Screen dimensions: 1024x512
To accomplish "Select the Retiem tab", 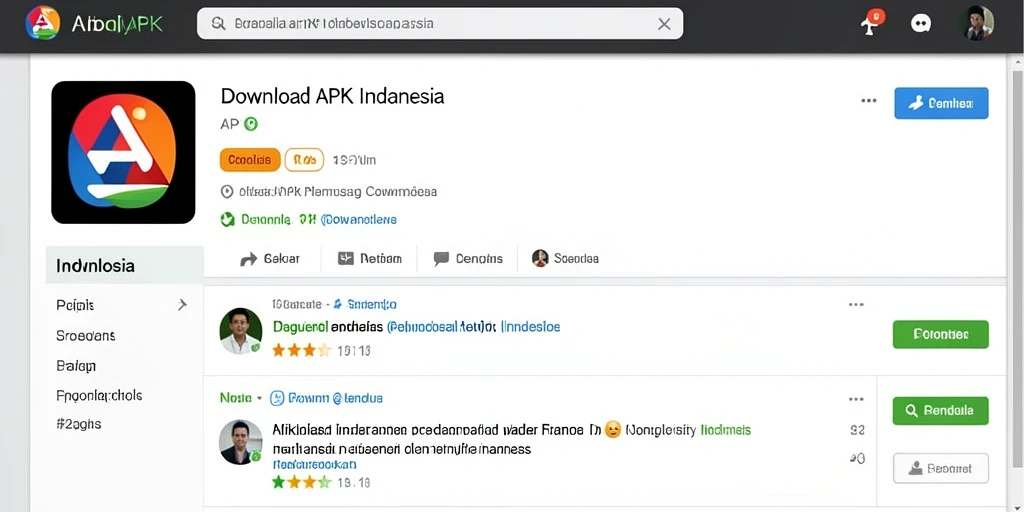I will [370, 259].
